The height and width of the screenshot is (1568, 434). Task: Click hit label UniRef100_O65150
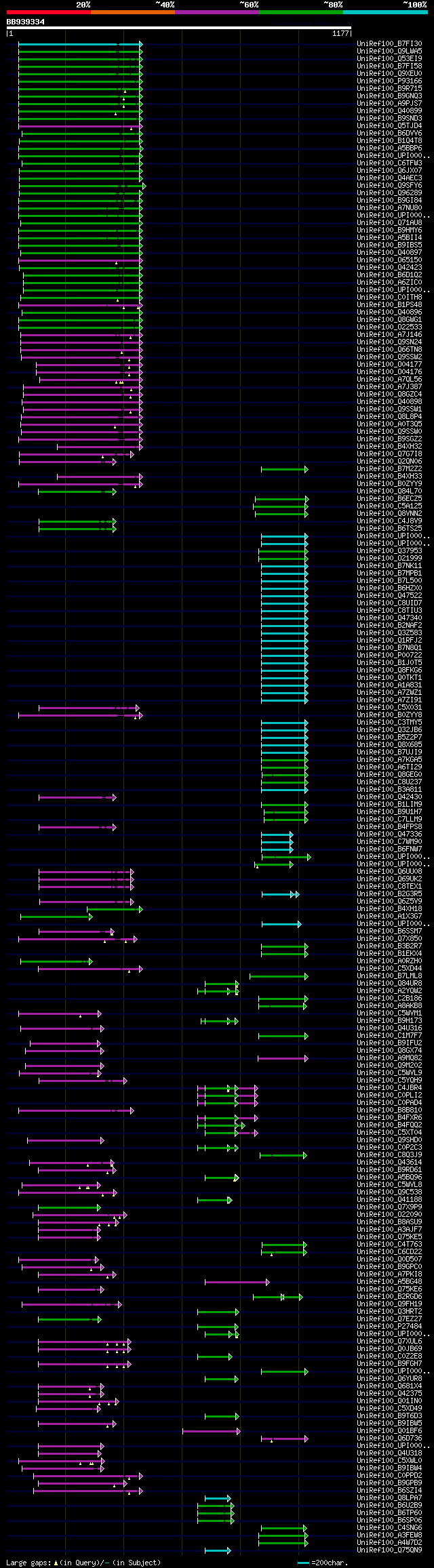pos(389,260)
